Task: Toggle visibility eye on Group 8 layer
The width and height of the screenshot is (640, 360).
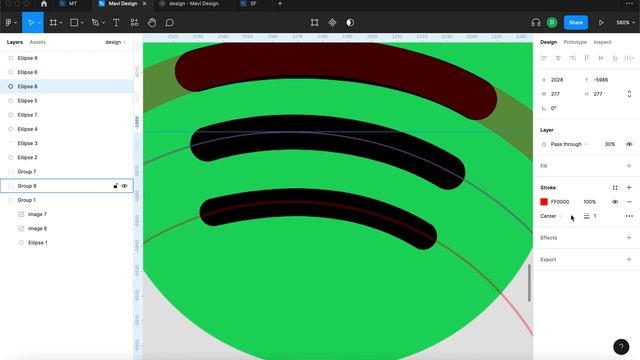Action: [x=124, y=186]
